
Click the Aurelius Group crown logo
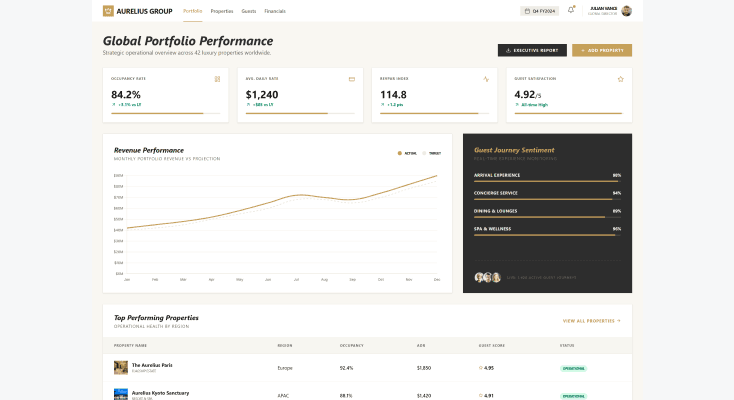tap(108, 11)
